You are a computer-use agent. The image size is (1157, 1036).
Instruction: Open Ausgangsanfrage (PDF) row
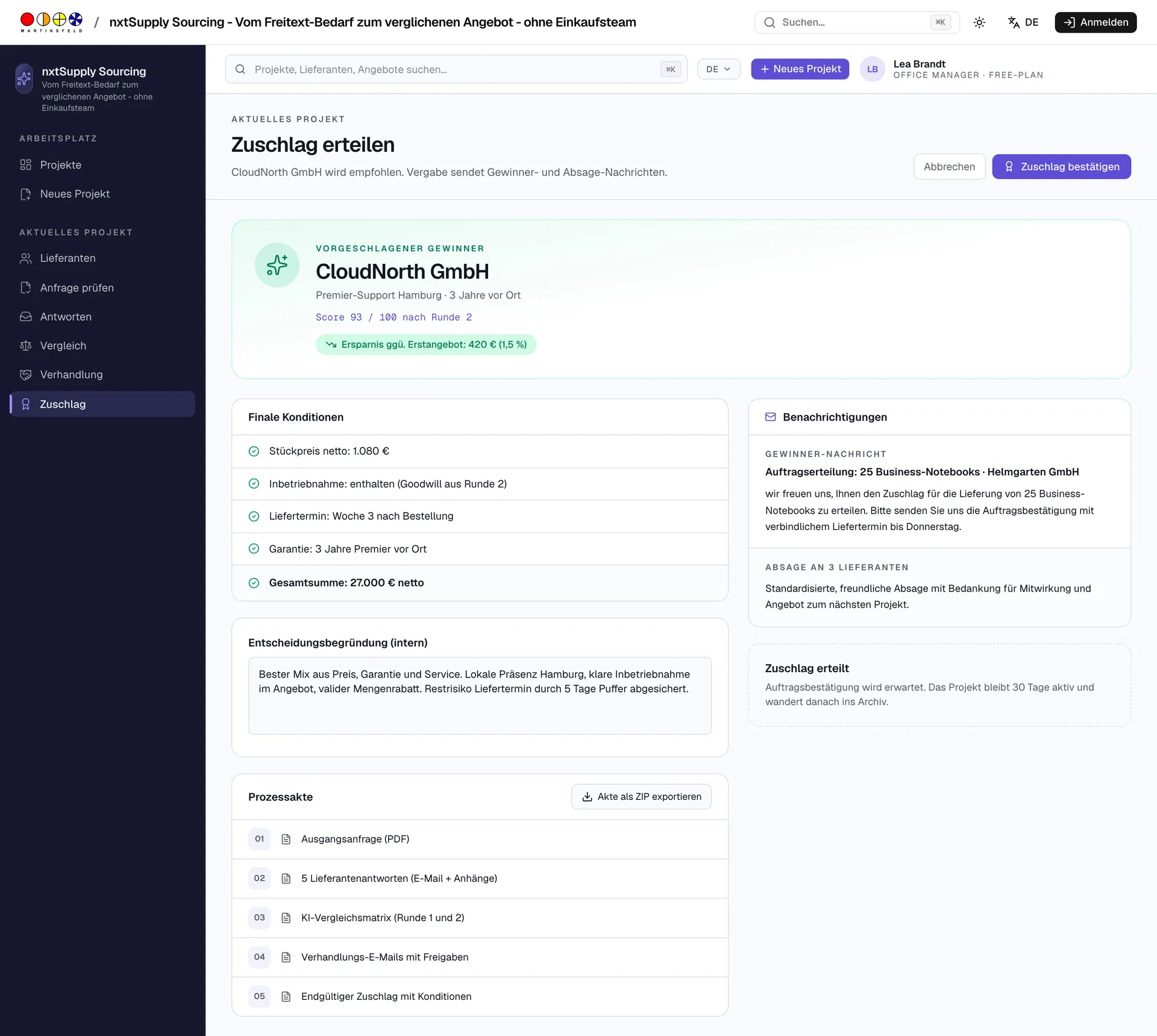pos(480,840)
